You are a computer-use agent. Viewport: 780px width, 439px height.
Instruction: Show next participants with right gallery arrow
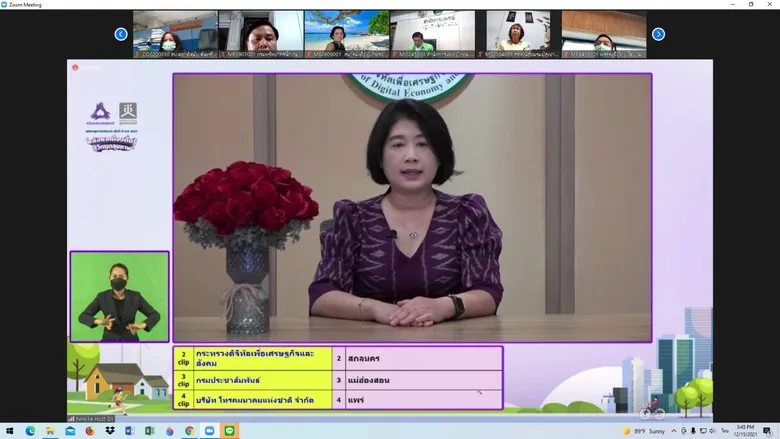point(658,34)
